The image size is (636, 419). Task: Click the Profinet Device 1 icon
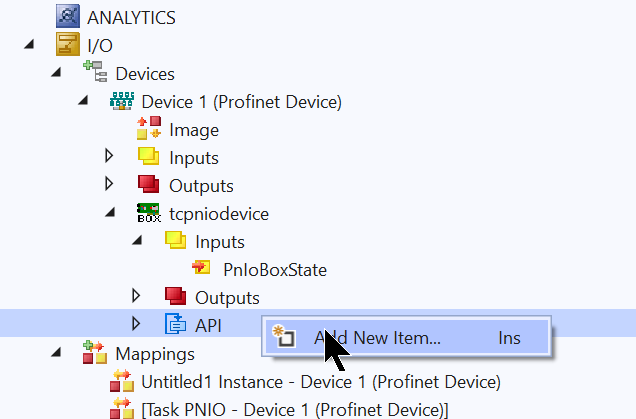(122, 101)
